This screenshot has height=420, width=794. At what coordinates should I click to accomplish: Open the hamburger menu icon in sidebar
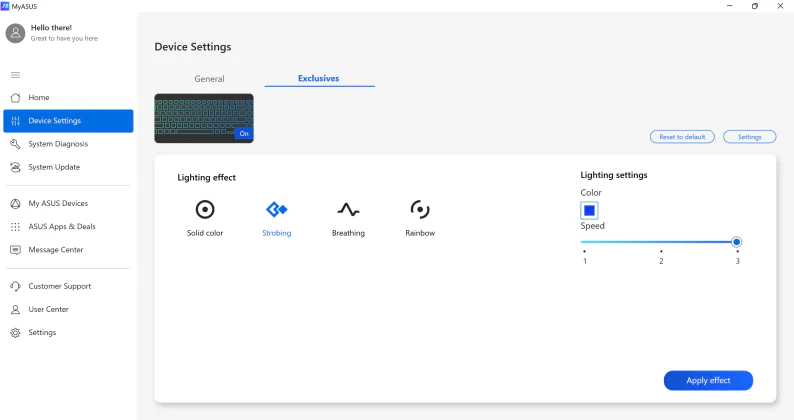pyautogui.click(x=16, y=75)
